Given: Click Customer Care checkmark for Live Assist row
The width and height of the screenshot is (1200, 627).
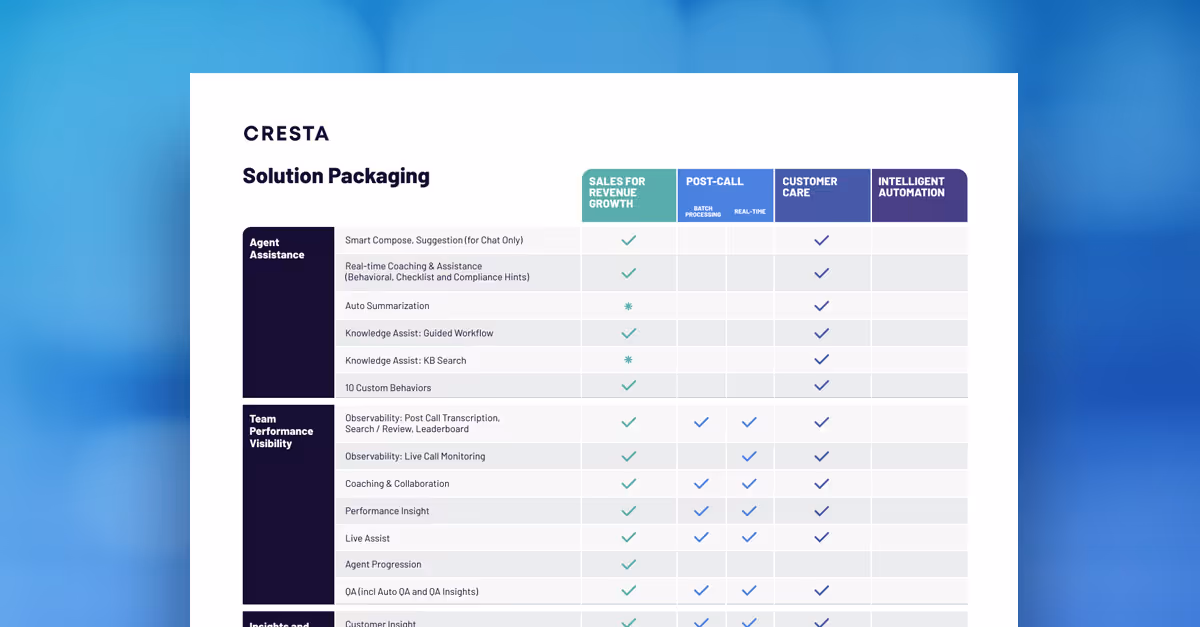Looking at the screenshot, I should (x=821, y=537).
